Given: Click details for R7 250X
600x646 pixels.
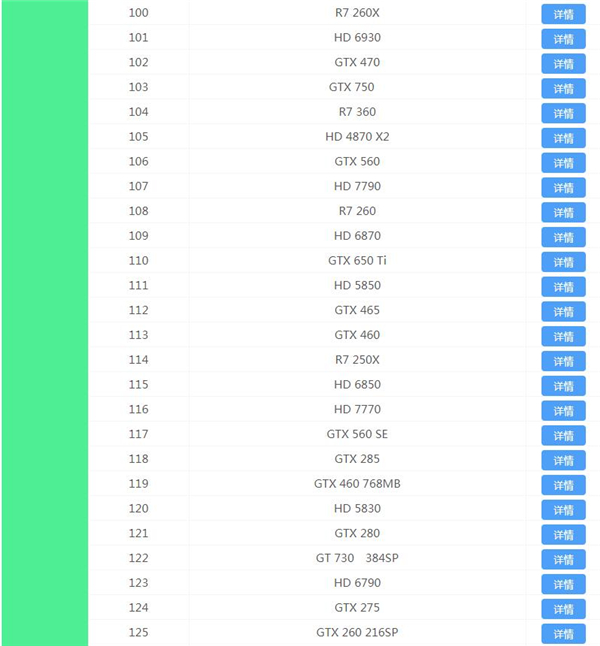Looking at the screenshot, I should pos(563,361).
